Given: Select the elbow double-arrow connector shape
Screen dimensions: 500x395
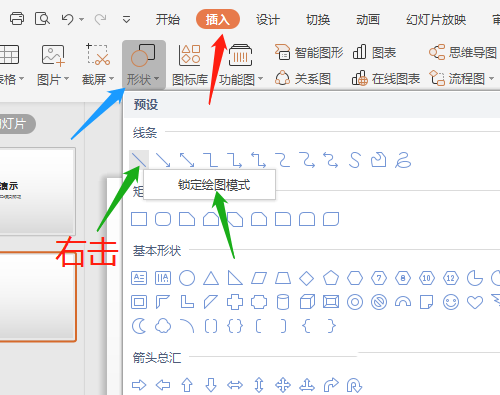Looking at the screenshot, I should (x=259, y=160).
